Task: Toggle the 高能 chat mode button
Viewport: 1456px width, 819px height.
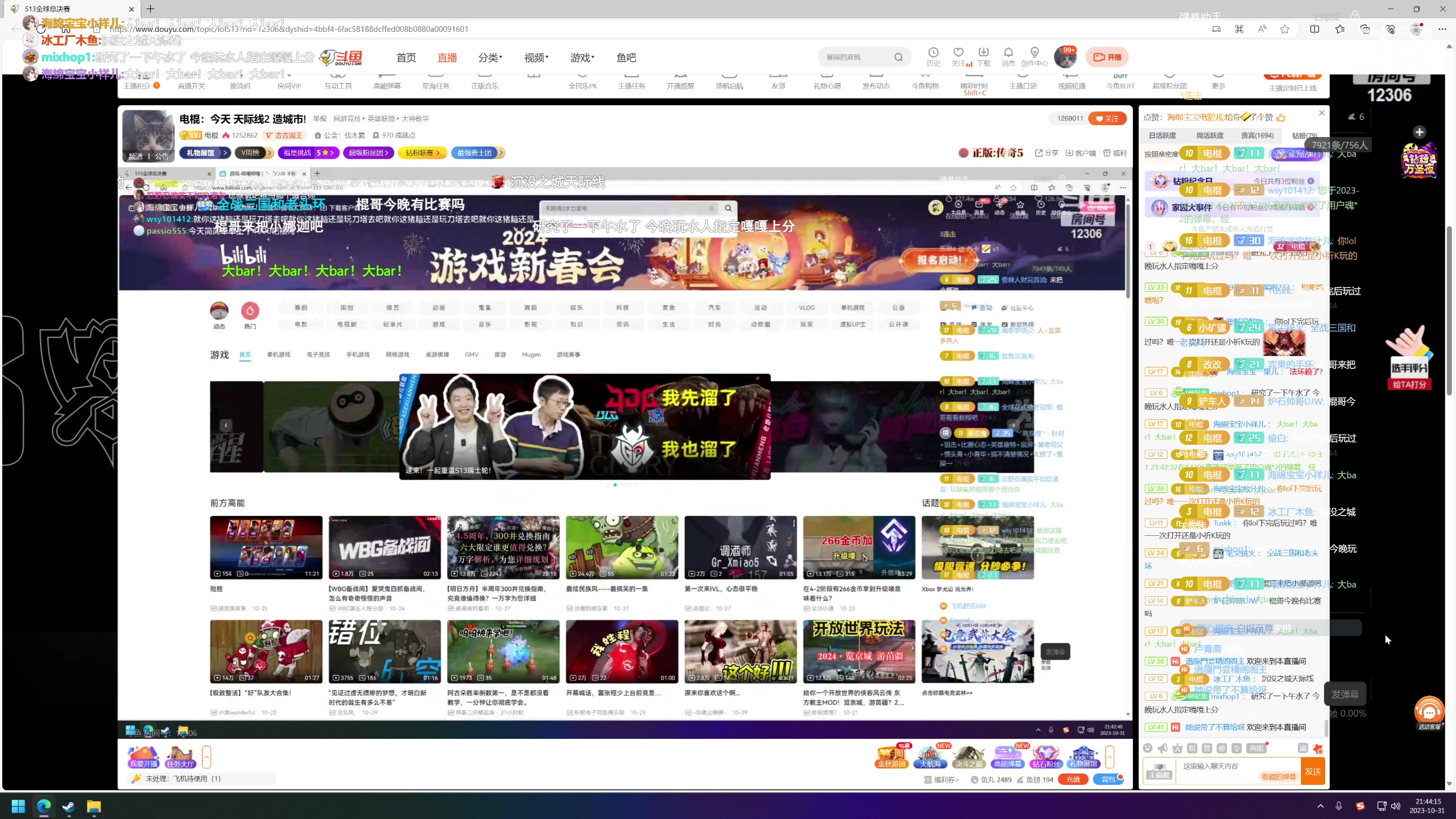Action: tap(1256, 748)
